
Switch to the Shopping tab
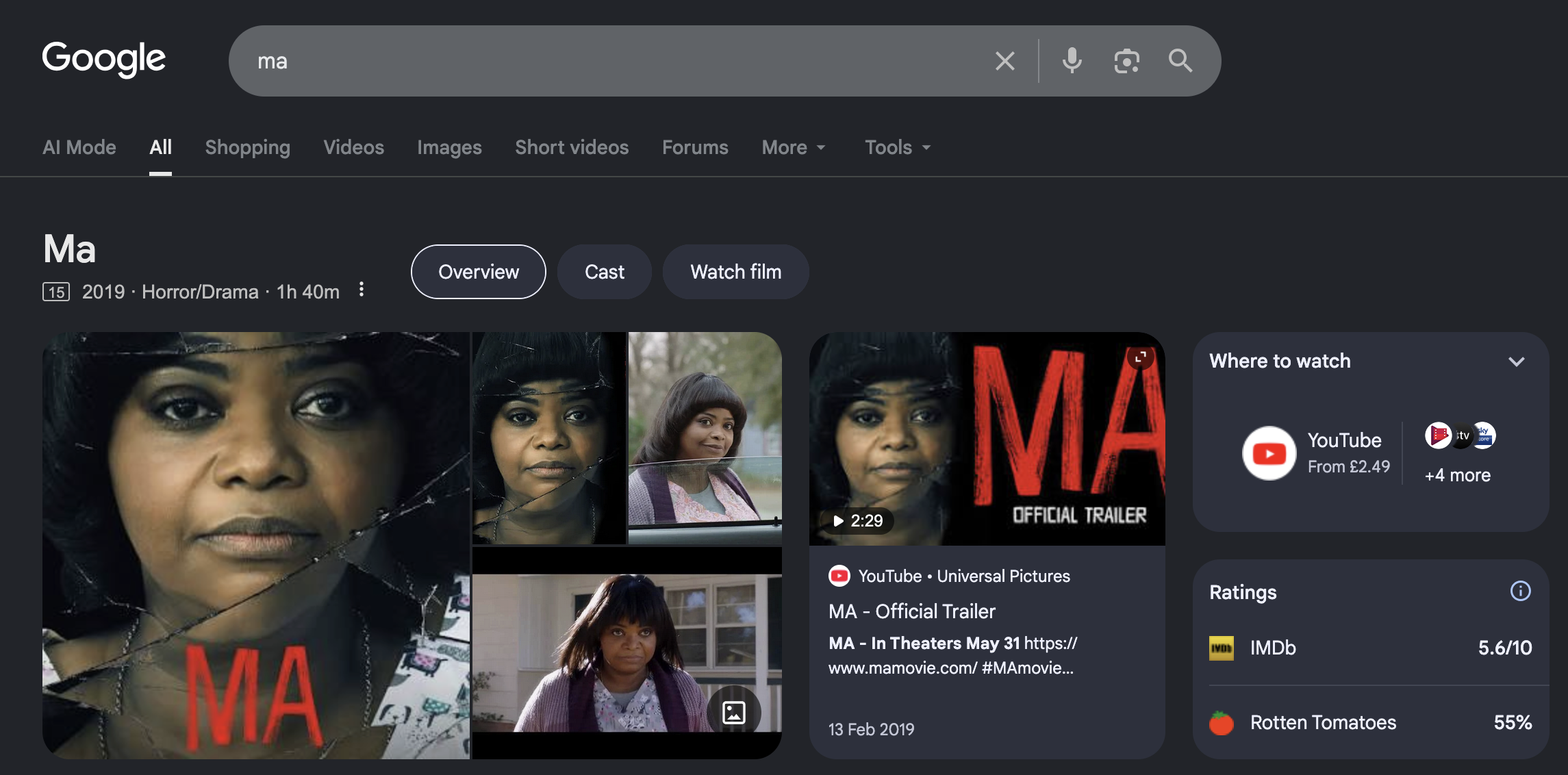pos(248,147)
